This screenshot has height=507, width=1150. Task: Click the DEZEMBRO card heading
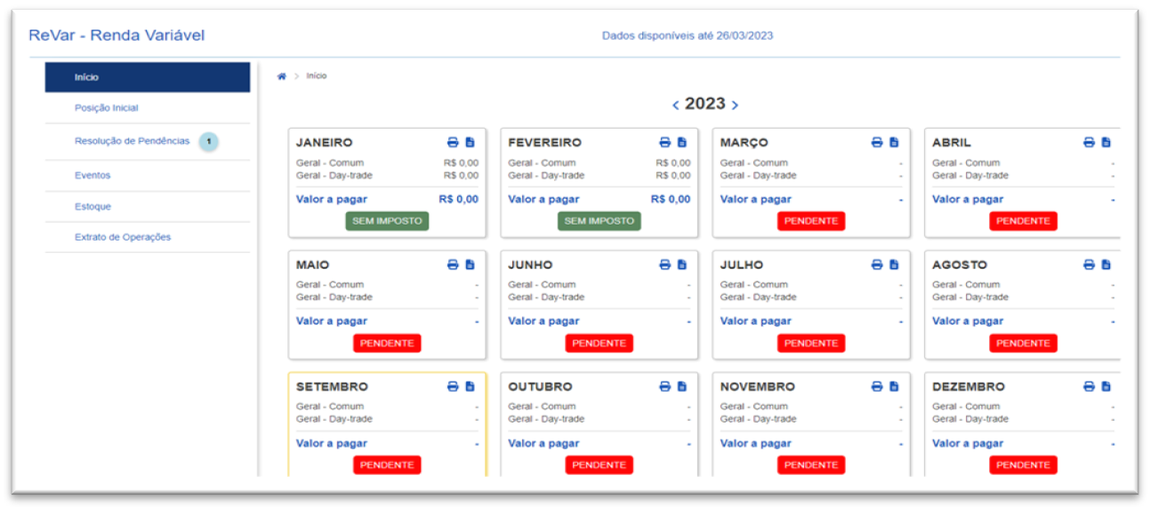[x=969, y=387]
